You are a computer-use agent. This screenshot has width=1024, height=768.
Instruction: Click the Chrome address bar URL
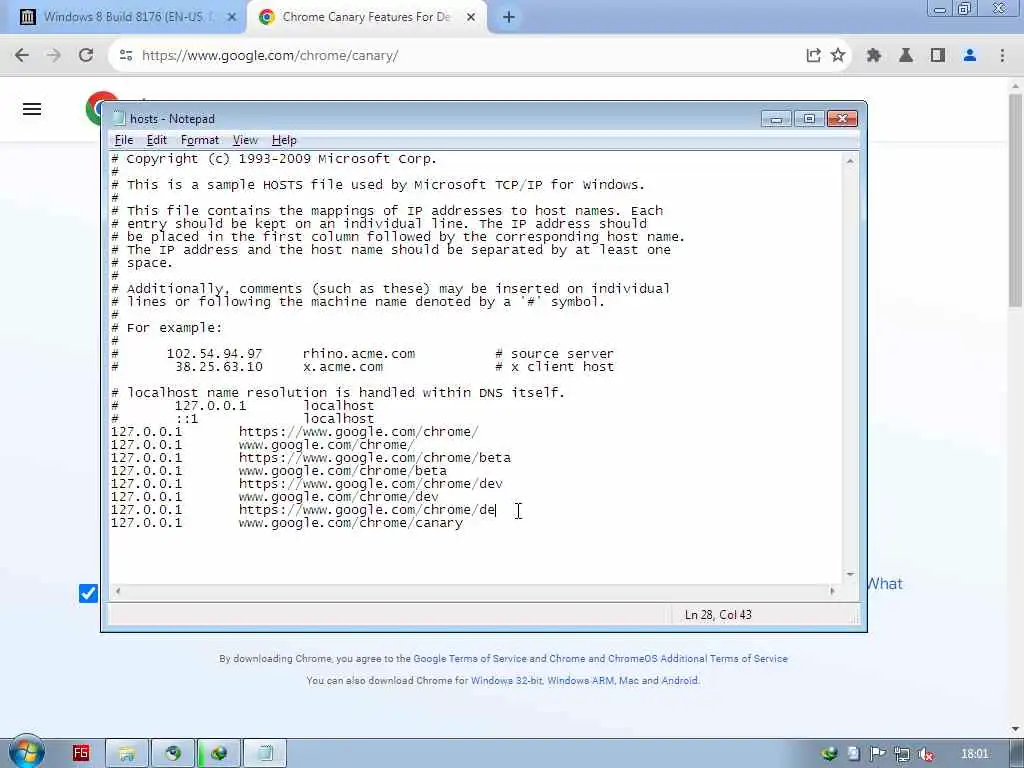(x=270, y=56)
